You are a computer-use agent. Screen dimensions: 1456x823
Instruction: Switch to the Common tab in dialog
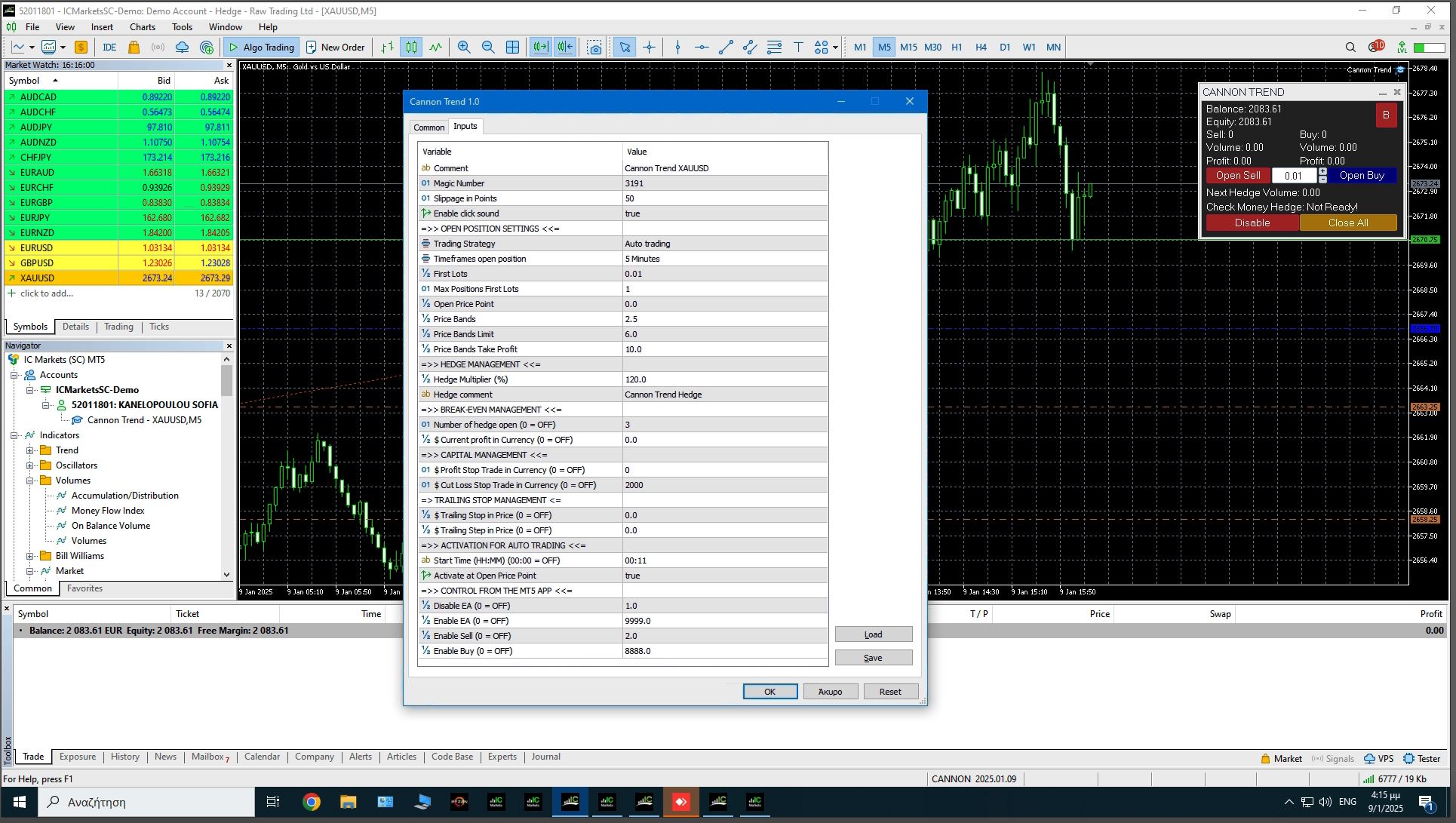point(429,127)
